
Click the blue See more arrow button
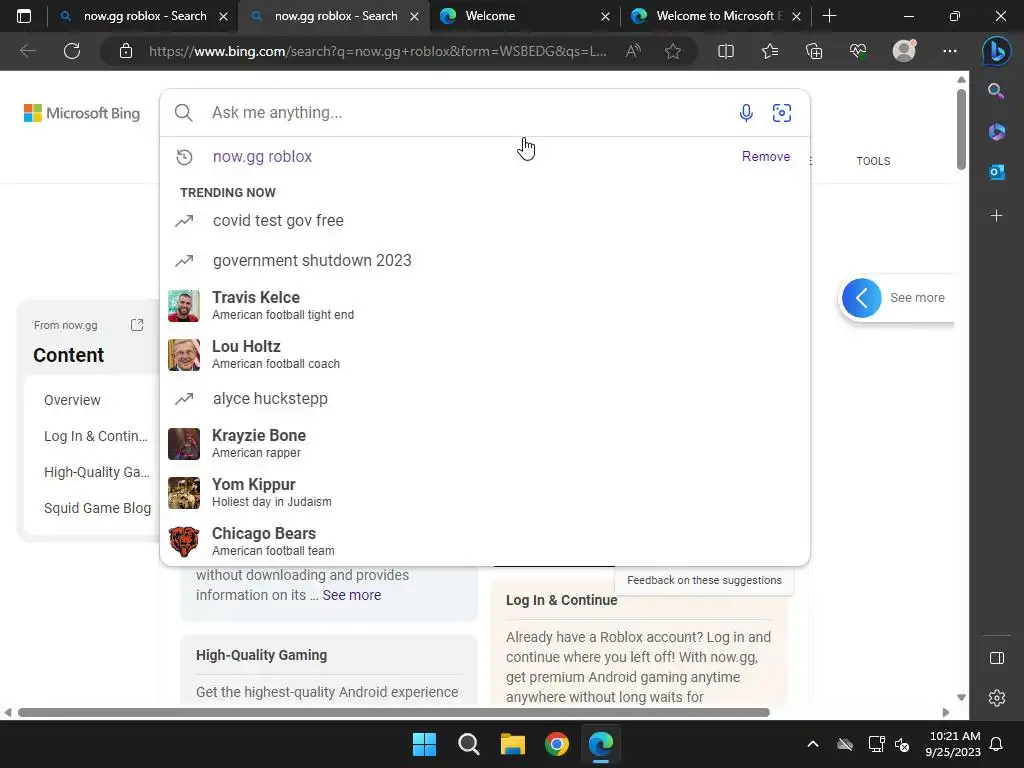click(861, 298)
